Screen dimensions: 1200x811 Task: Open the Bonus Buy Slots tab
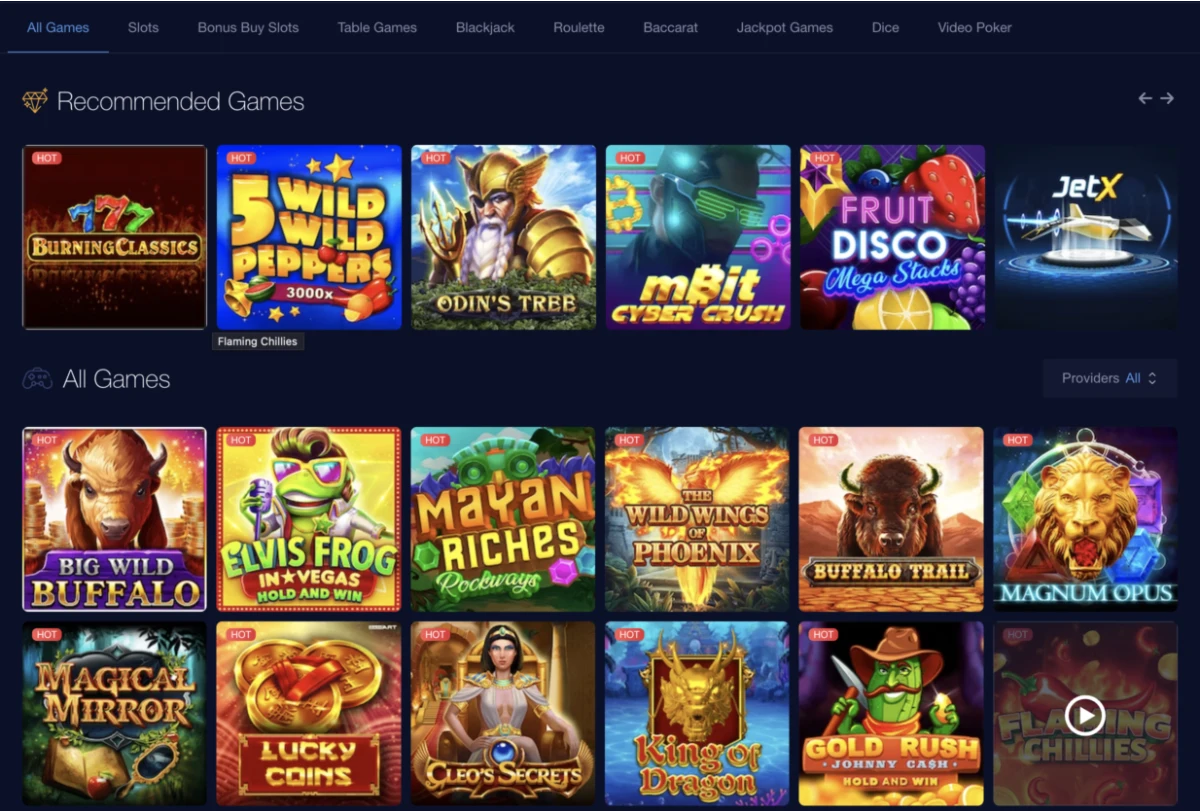coord(248,27)
